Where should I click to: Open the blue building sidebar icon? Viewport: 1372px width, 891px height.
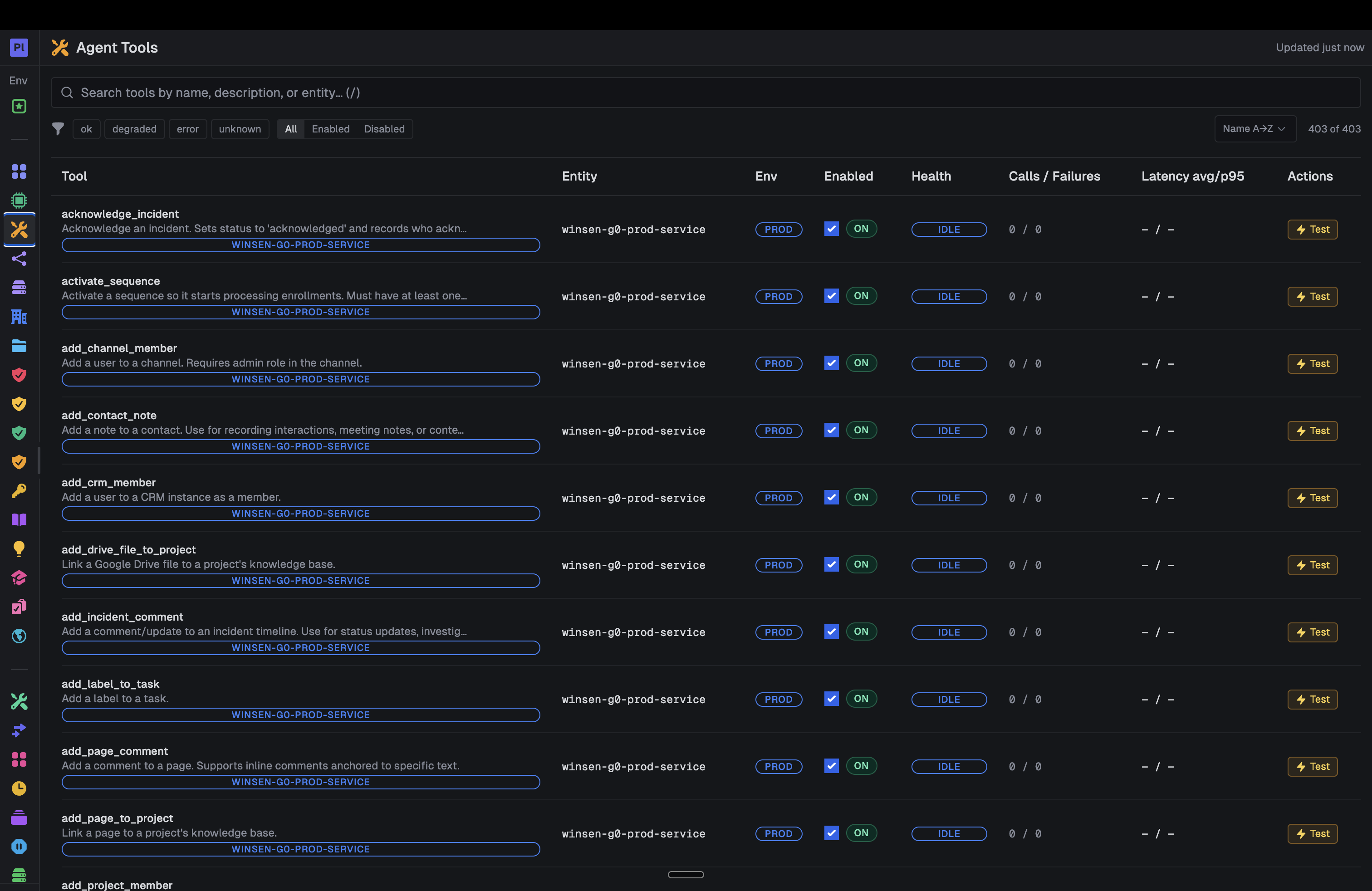point(19,316)
